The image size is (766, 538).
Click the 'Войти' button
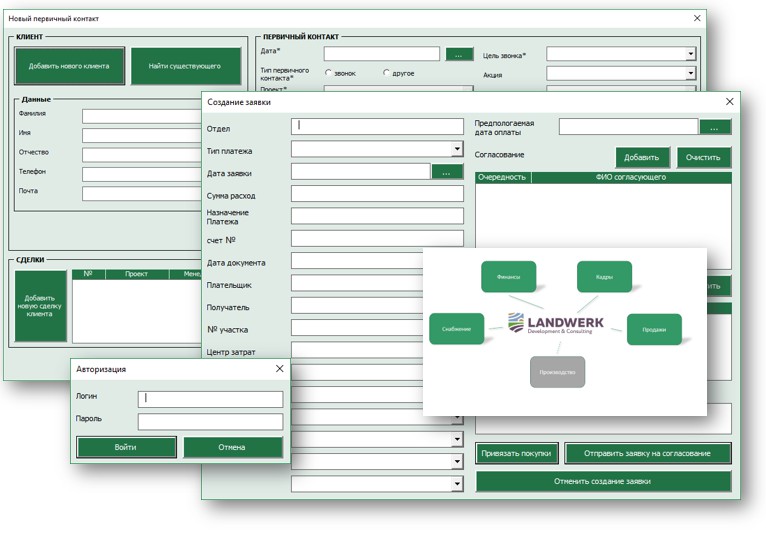coord(126,447)
